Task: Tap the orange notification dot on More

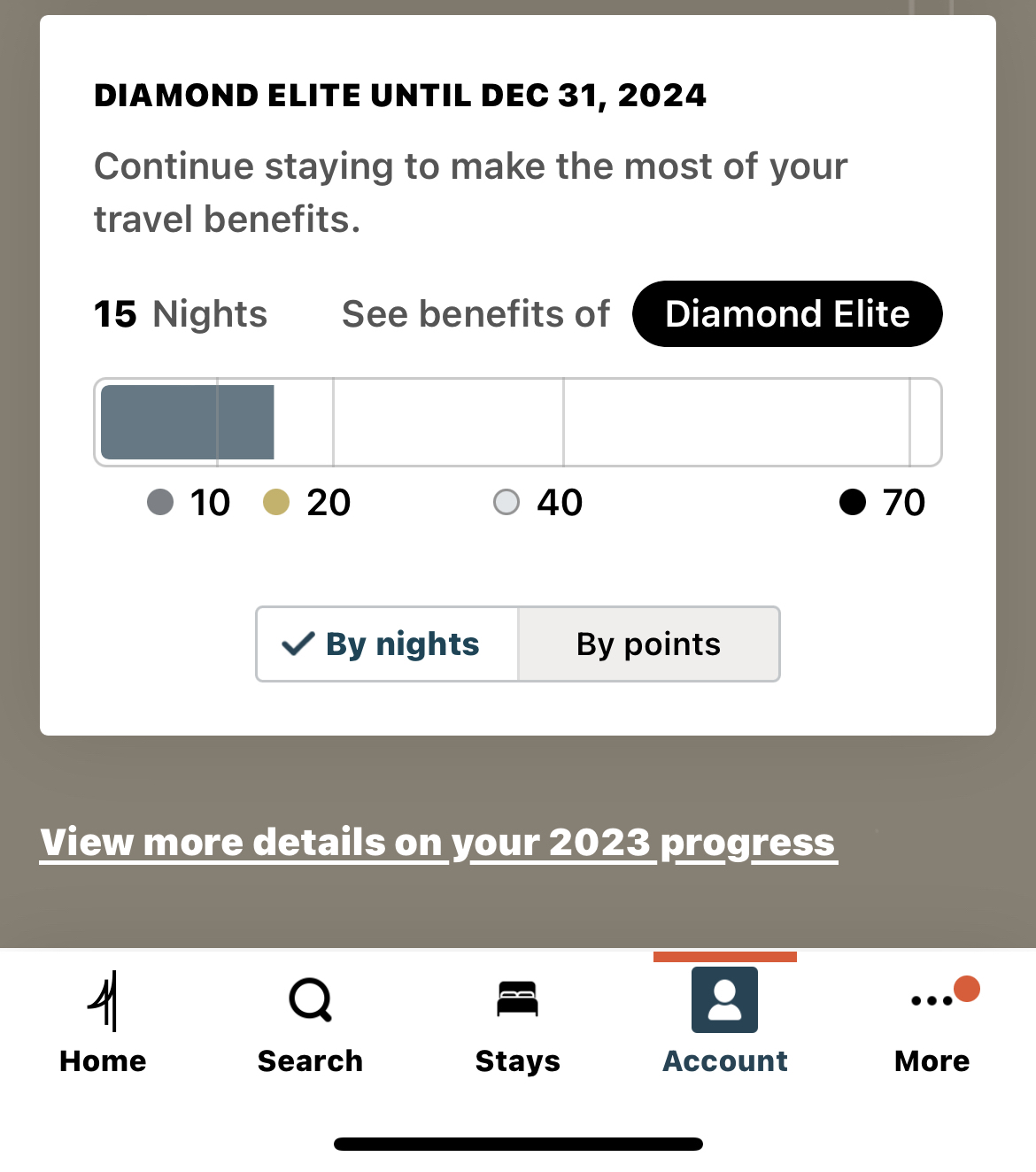Action: (x=967, y=988)
